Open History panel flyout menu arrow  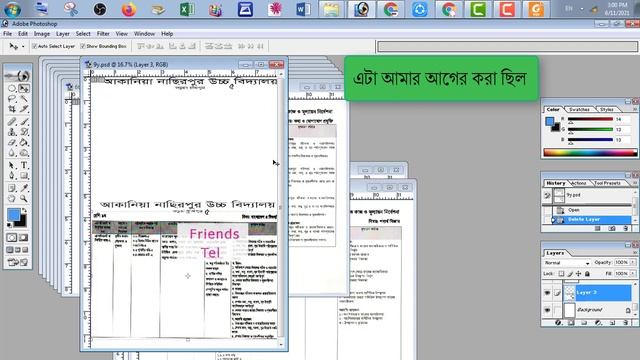click(x=635, y=183)
